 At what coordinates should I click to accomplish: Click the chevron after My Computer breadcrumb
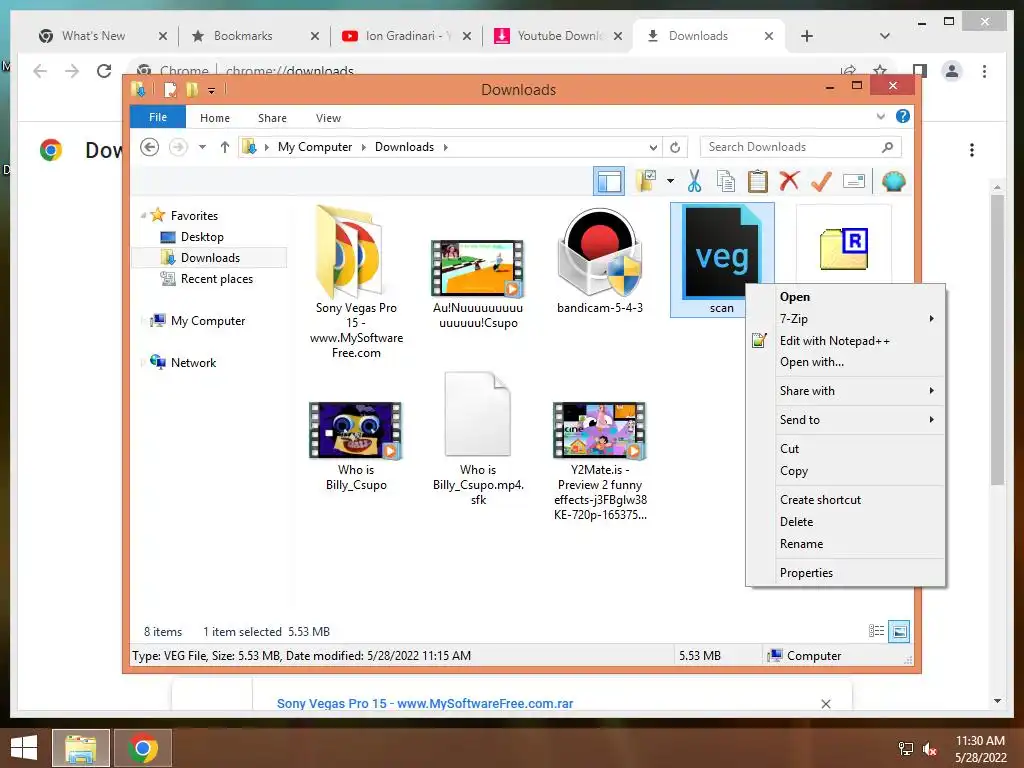click(364, 147)
